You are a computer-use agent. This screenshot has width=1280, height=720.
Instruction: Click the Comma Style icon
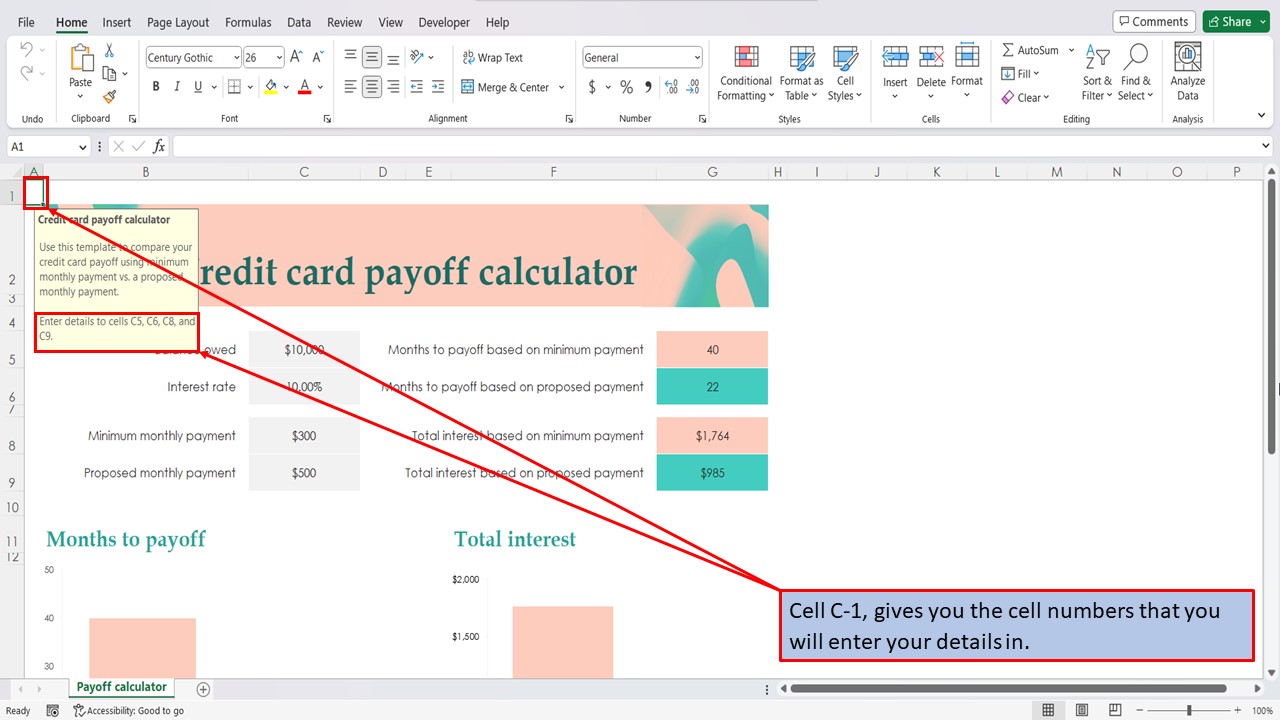click(x=647, y=87)
